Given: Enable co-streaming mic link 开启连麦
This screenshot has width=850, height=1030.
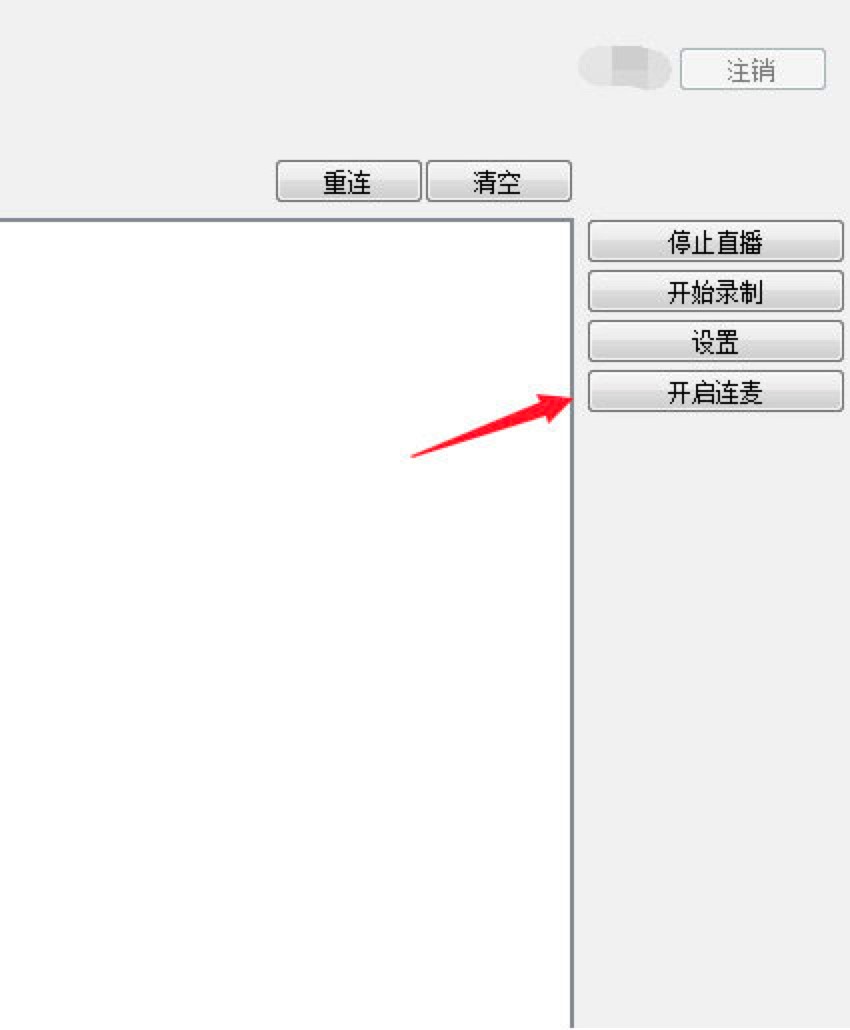Looking at the screenshot, I should point(715,392).
